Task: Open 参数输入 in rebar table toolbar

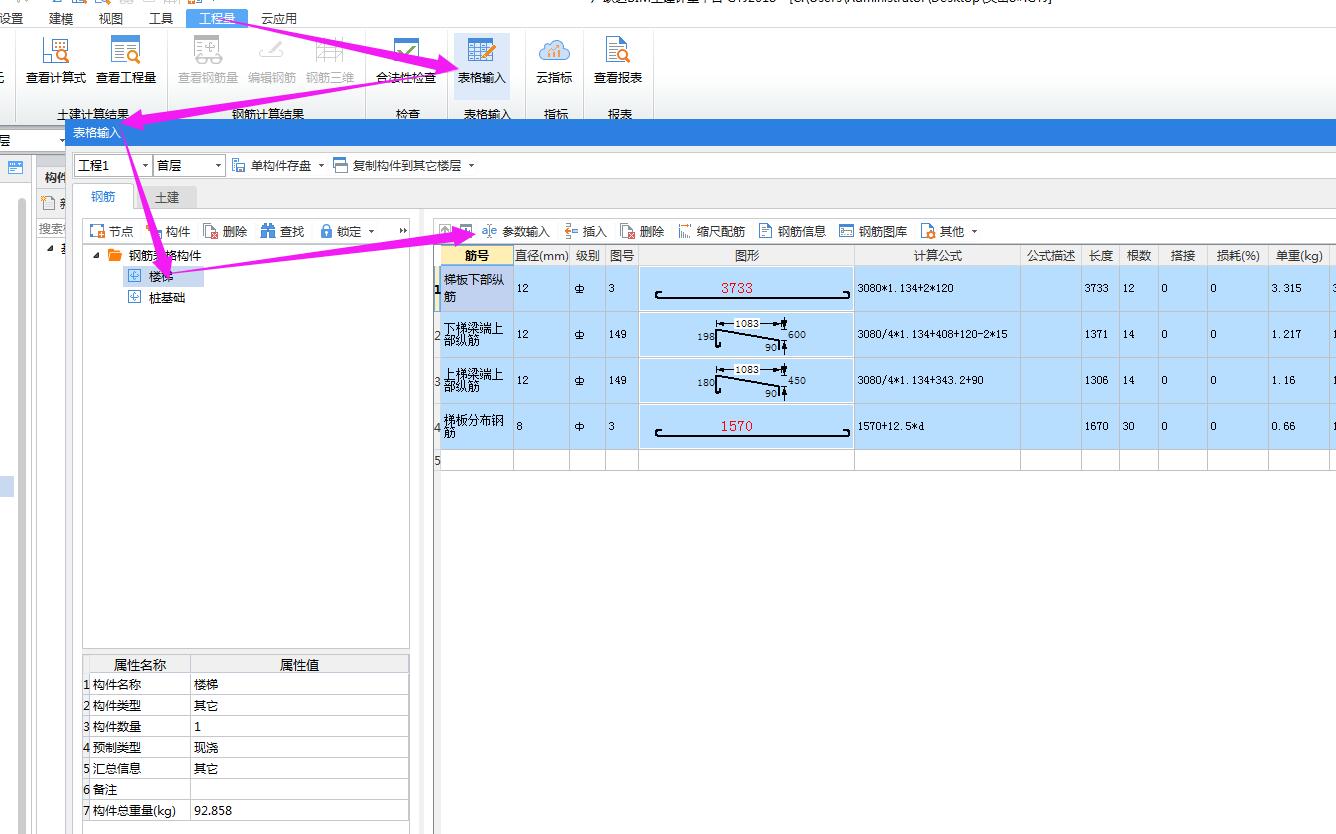Action: click(x=516, y=231)
